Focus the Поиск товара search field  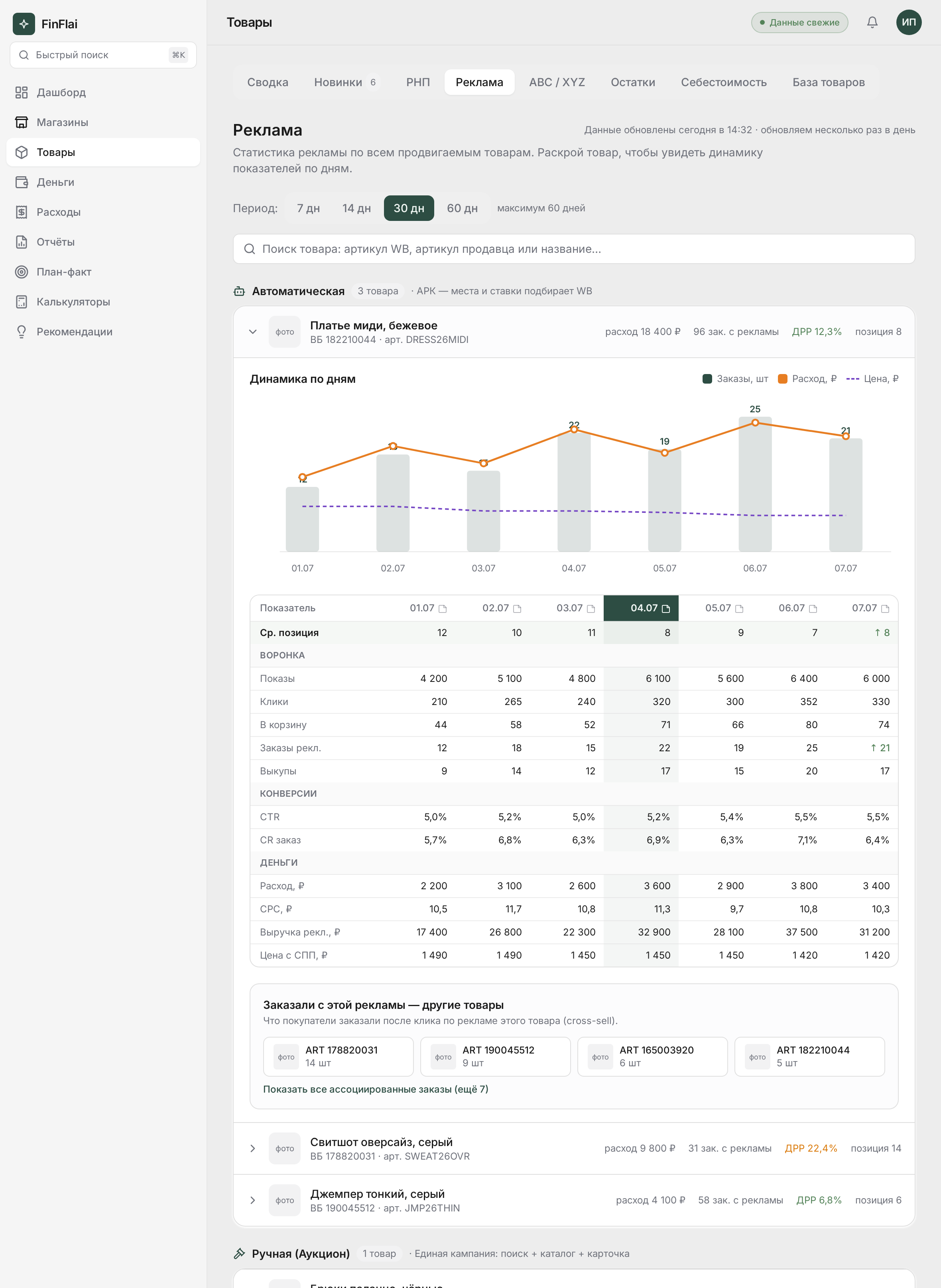[x=574, y=249]
